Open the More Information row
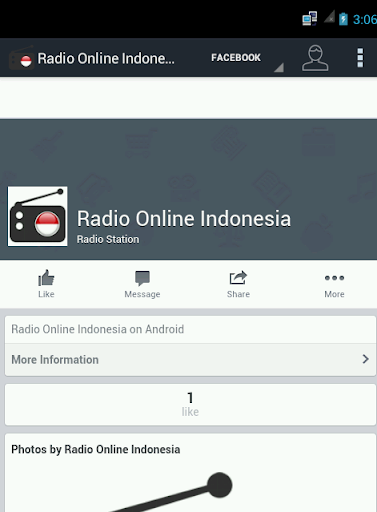This screenshot has height=512, width=377. tap(190, 360)
